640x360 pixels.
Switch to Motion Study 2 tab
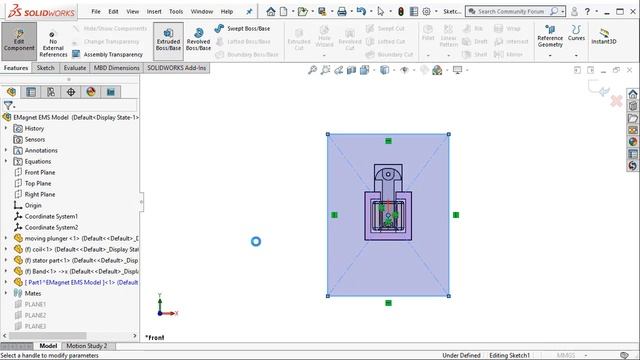tap(87, 346)
